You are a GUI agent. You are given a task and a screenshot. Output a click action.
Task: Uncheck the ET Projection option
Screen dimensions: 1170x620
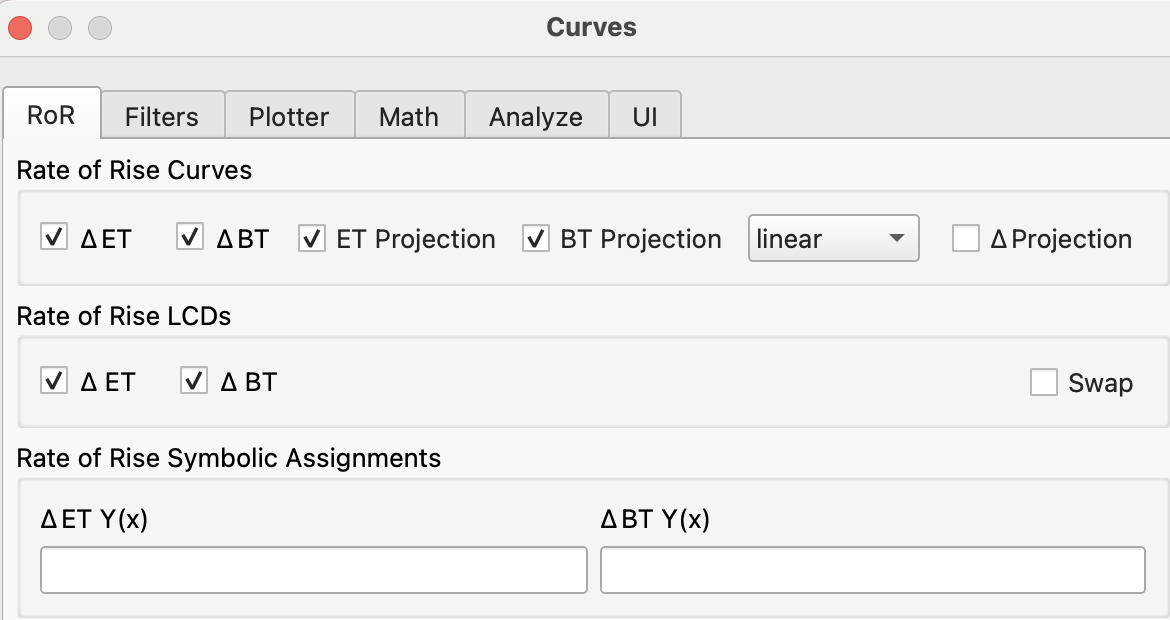point(311,238)
